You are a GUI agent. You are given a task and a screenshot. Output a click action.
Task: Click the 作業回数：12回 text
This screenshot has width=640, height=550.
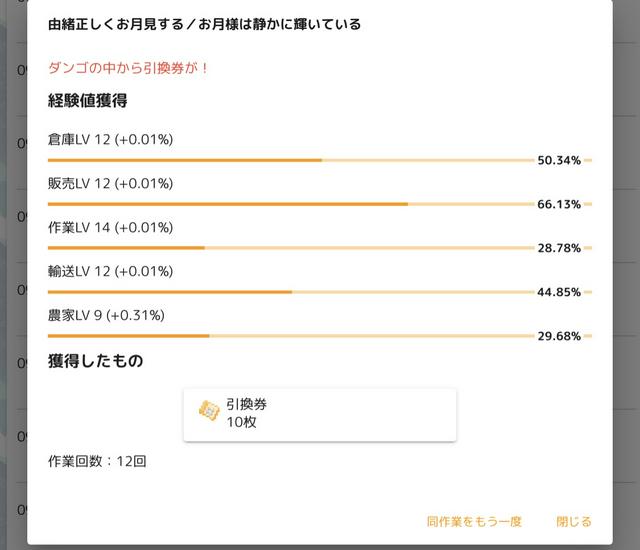pos(97,462)
